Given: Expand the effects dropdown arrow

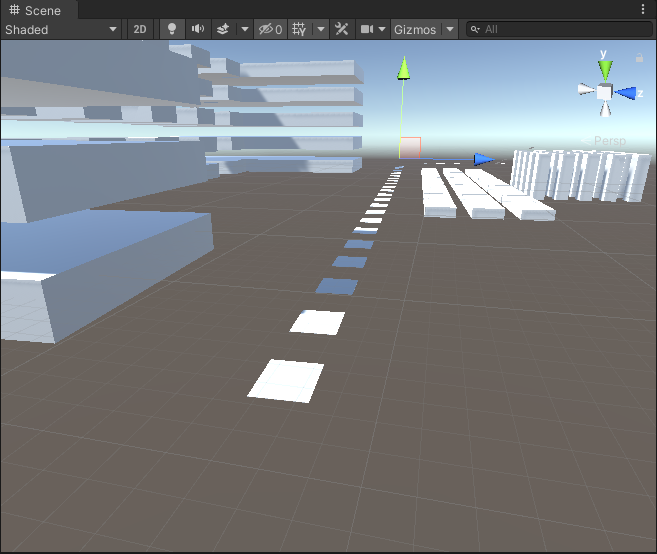Looking at the screenshot, I should tap(244, 30).
